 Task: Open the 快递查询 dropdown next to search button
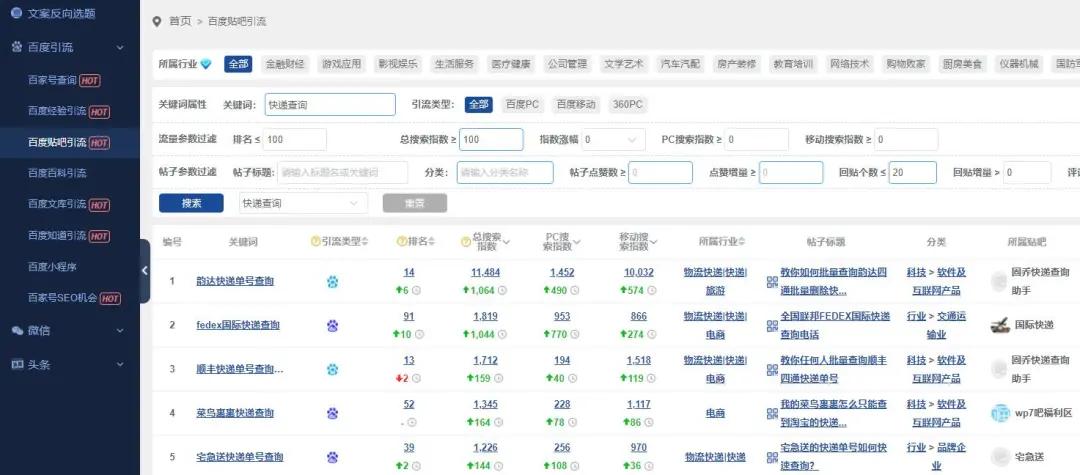(x=302, y=203)
